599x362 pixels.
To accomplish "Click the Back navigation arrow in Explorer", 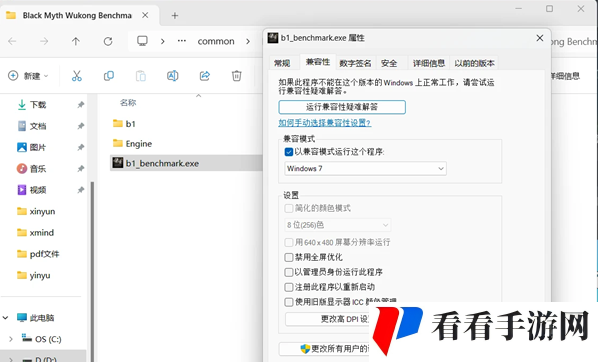I will point(12,41).
